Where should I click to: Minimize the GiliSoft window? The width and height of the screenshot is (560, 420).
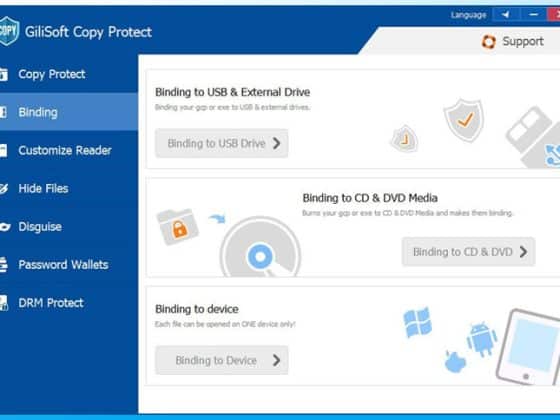pyautogui.click(x=534, y=15)
